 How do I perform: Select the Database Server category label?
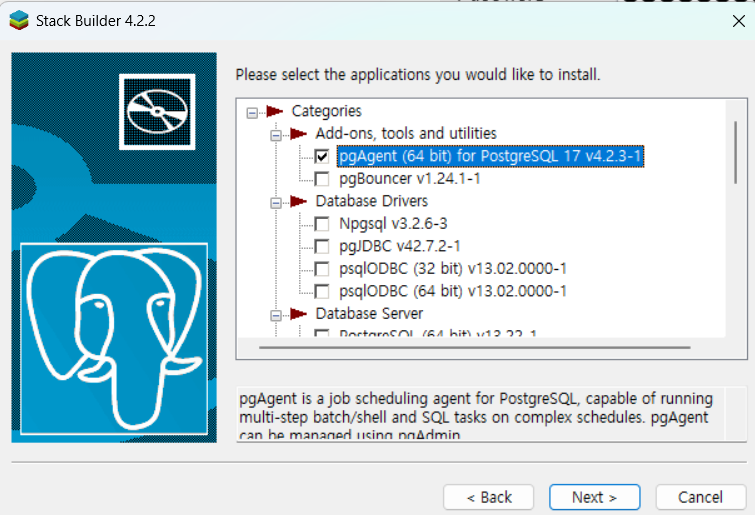click(x=369, y=313)
